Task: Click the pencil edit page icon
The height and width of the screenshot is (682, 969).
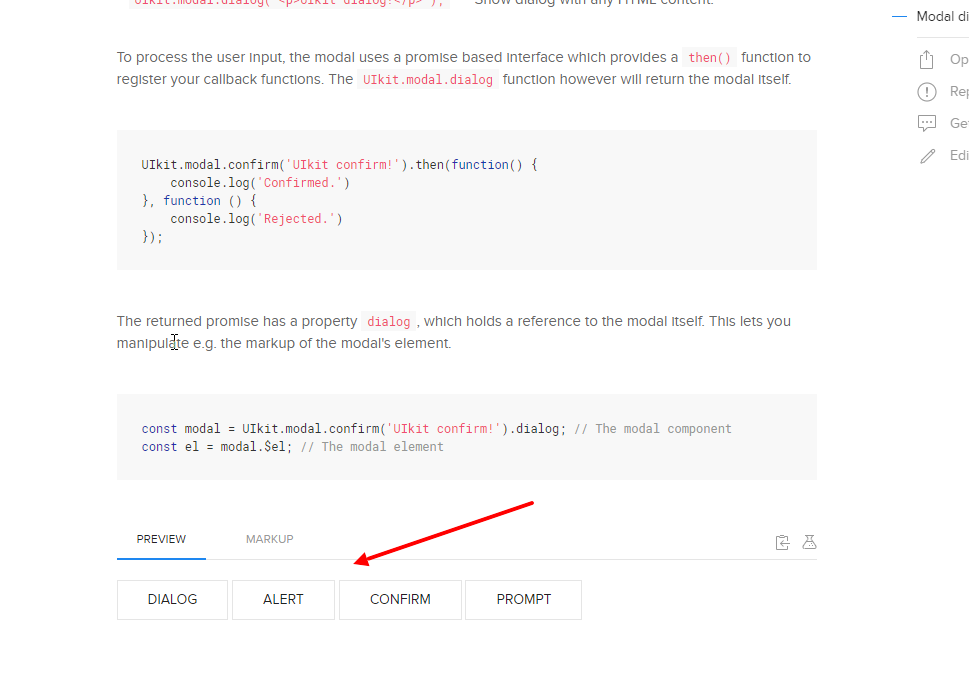Action: (927, 156)
